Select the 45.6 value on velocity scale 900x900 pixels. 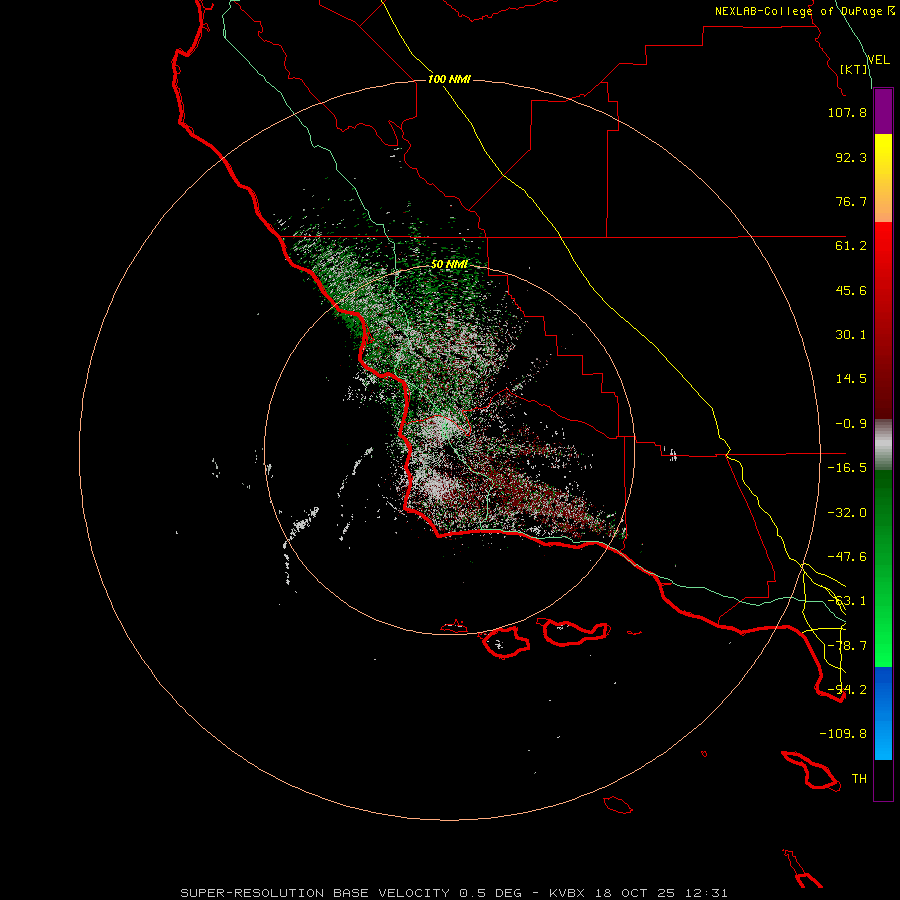coord(851,290)
